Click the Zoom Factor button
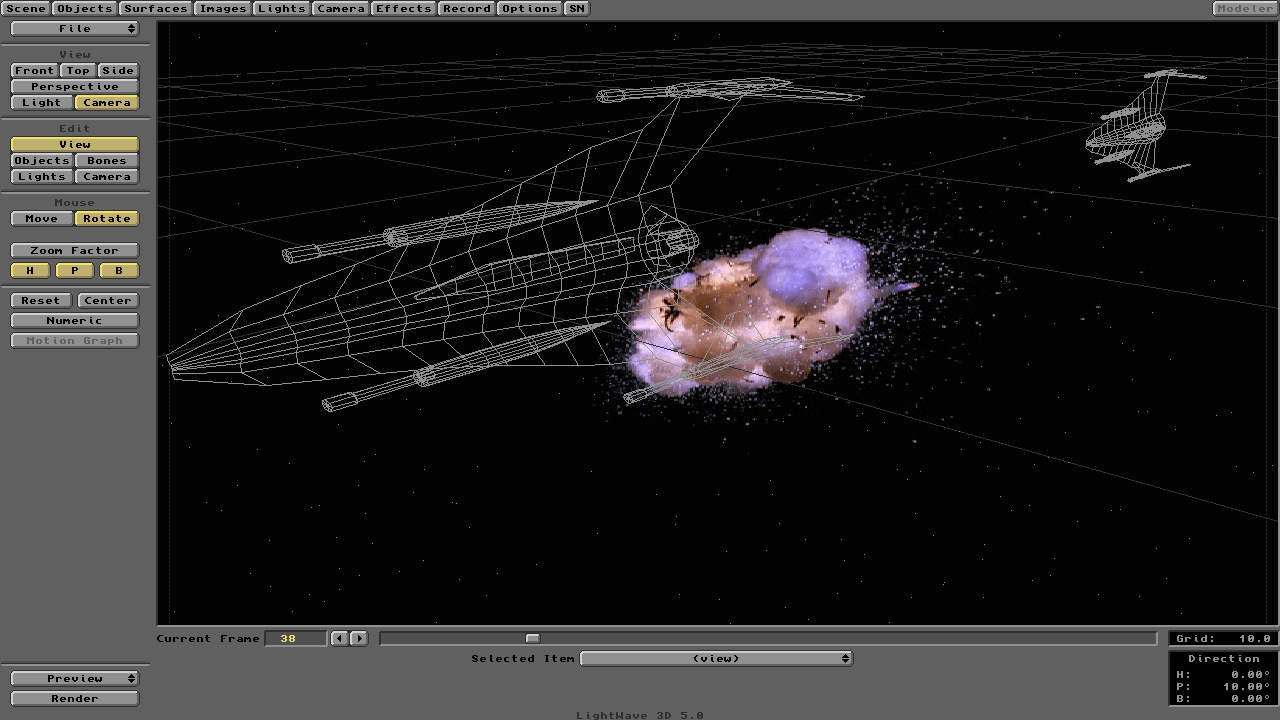The image size is (1280, 720). pos(75,251)
